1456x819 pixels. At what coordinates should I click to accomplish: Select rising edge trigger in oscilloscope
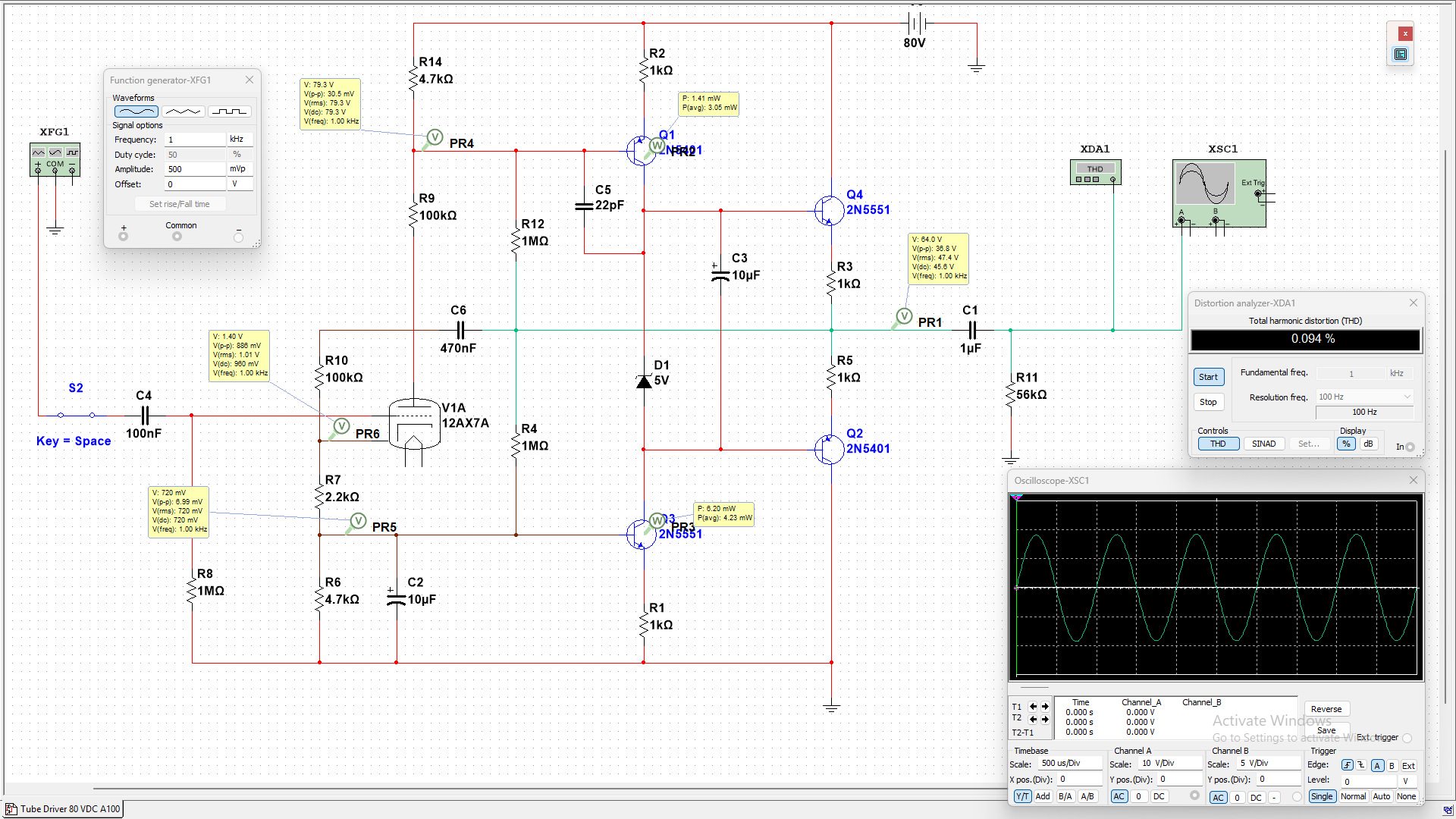(x=1348, y=765)
